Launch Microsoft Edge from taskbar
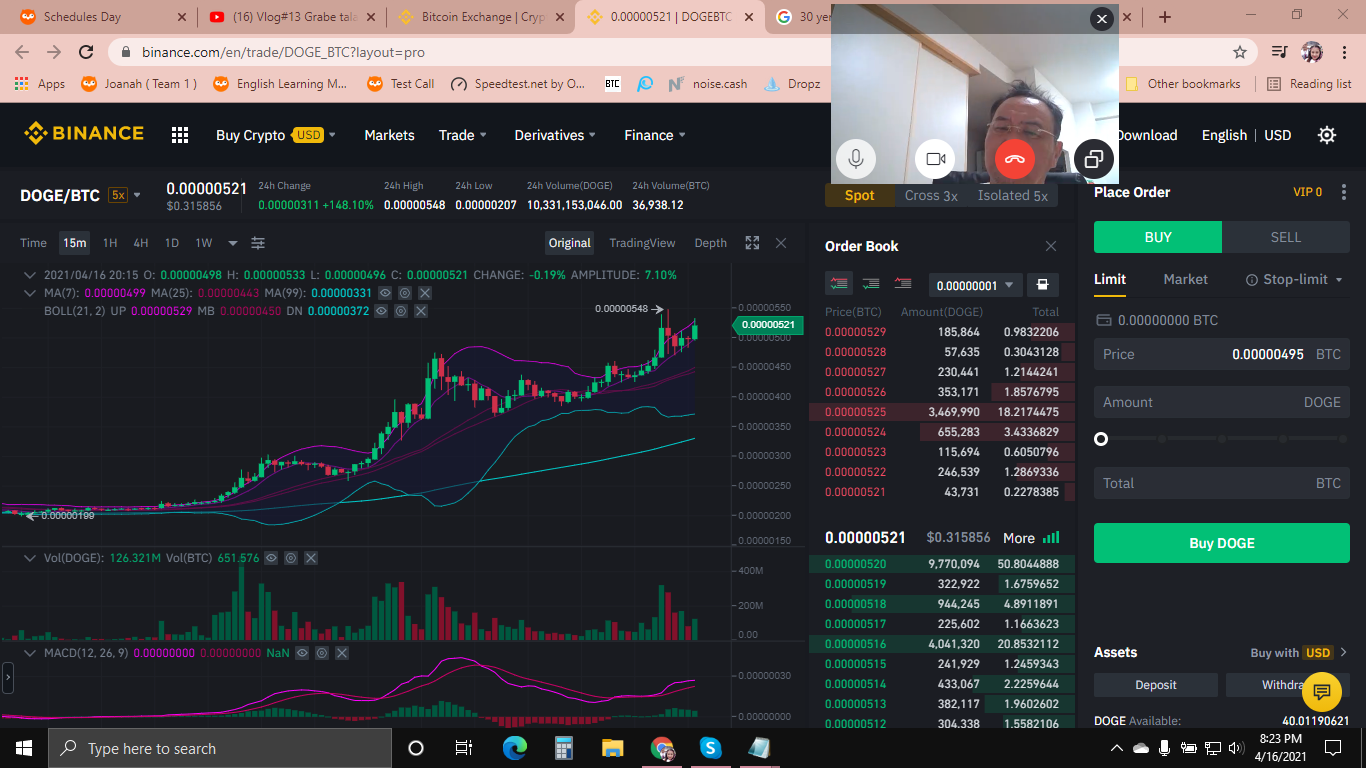This screenshot has width=1366, height=768. pos(514,748)
